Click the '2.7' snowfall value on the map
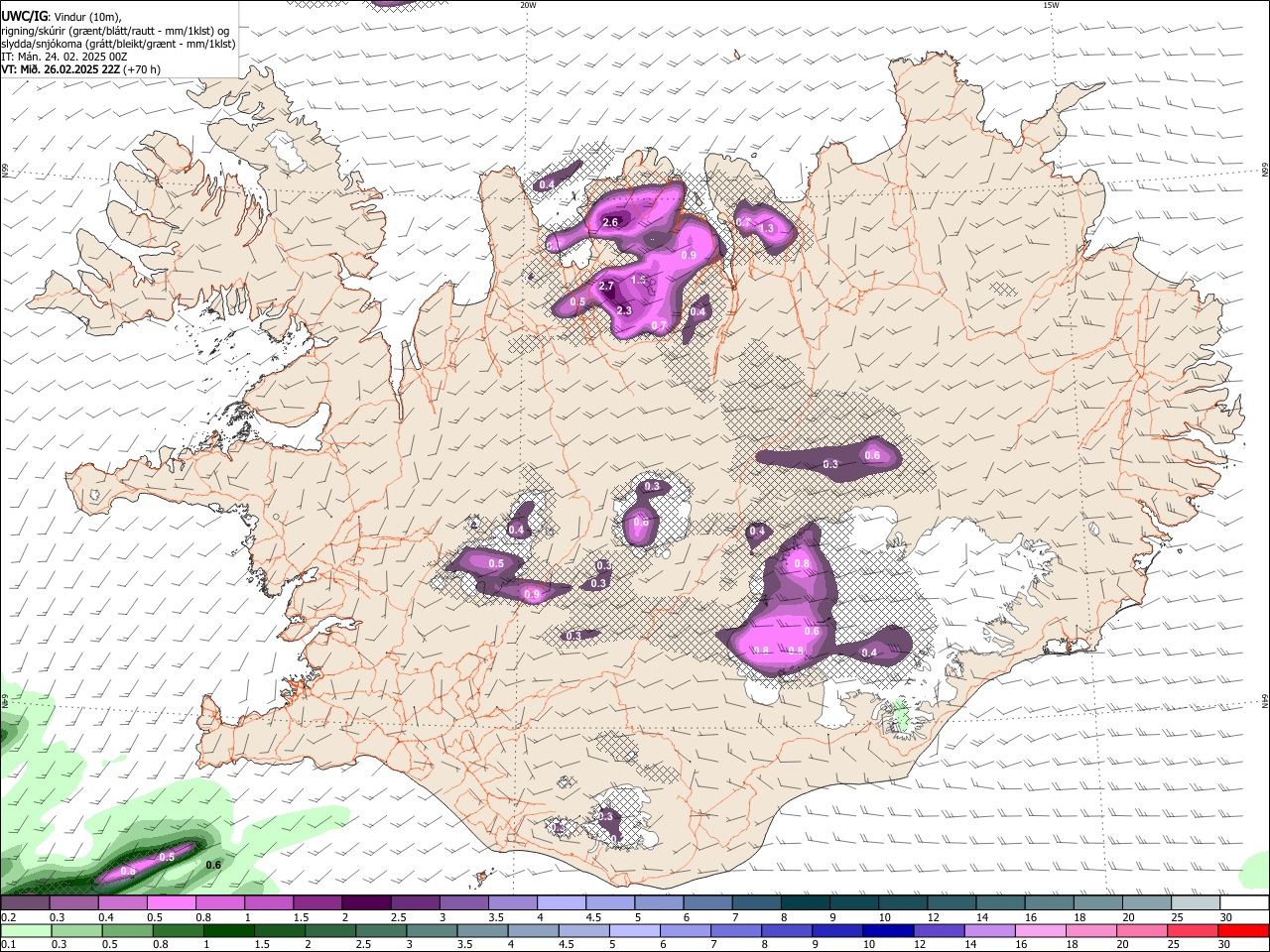Screen dimensions: 1270x952 pos(606,287)
